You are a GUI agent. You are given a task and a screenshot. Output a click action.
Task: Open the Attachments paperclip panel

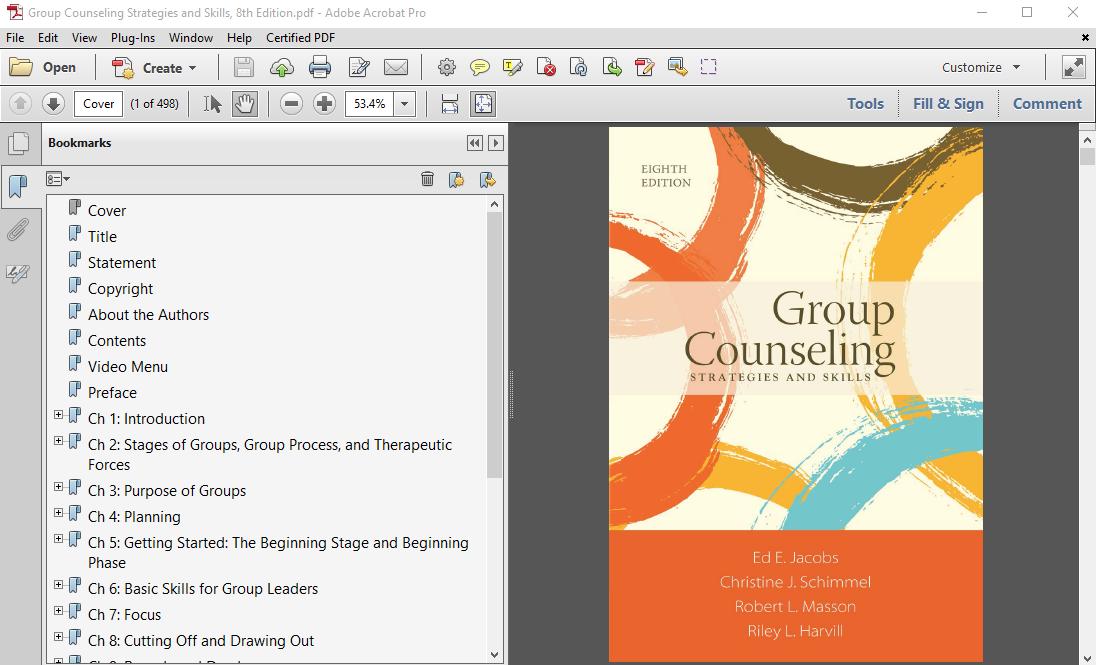pos(17,231)
